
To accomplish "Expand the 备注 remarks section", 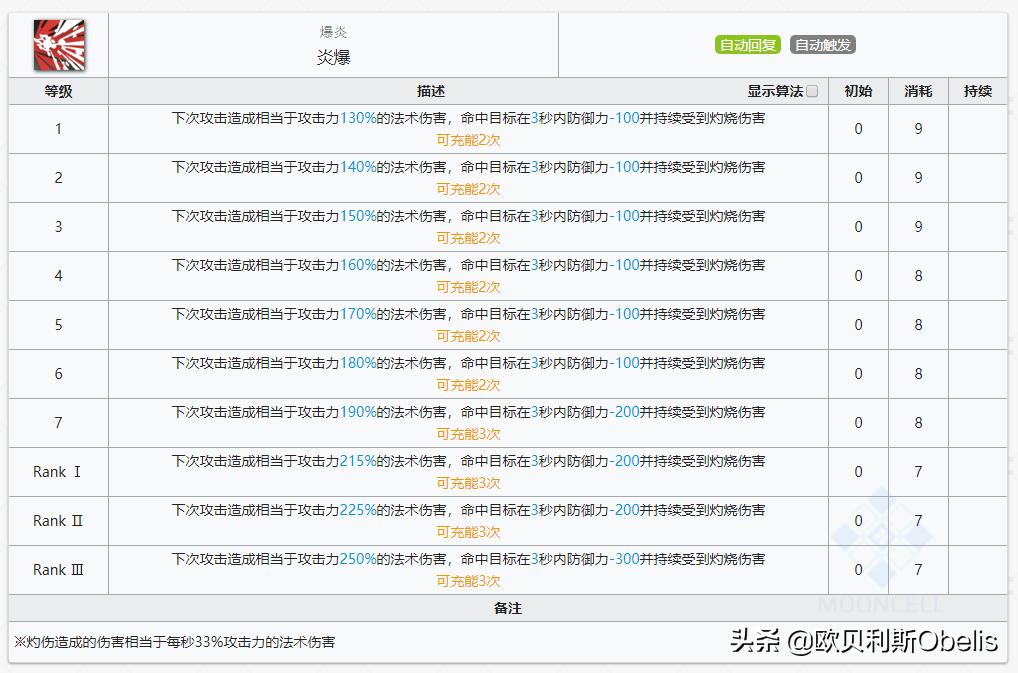I will [x=510, y=608].
